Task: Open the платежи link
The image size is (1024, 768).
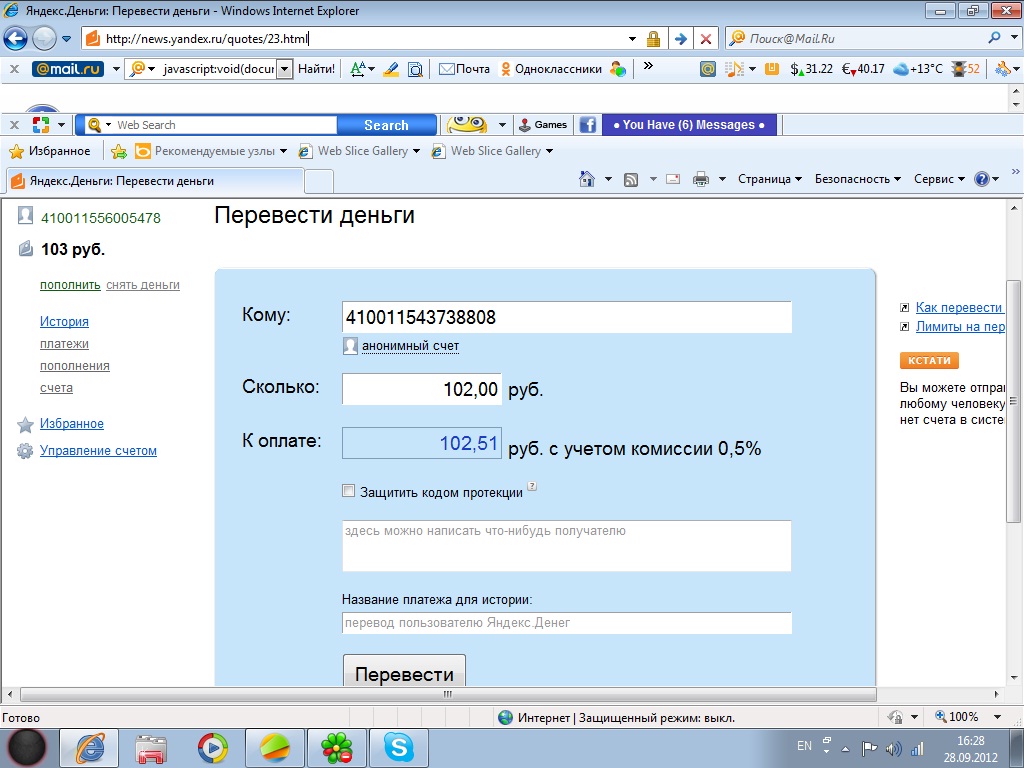Action: click(64, 344)
